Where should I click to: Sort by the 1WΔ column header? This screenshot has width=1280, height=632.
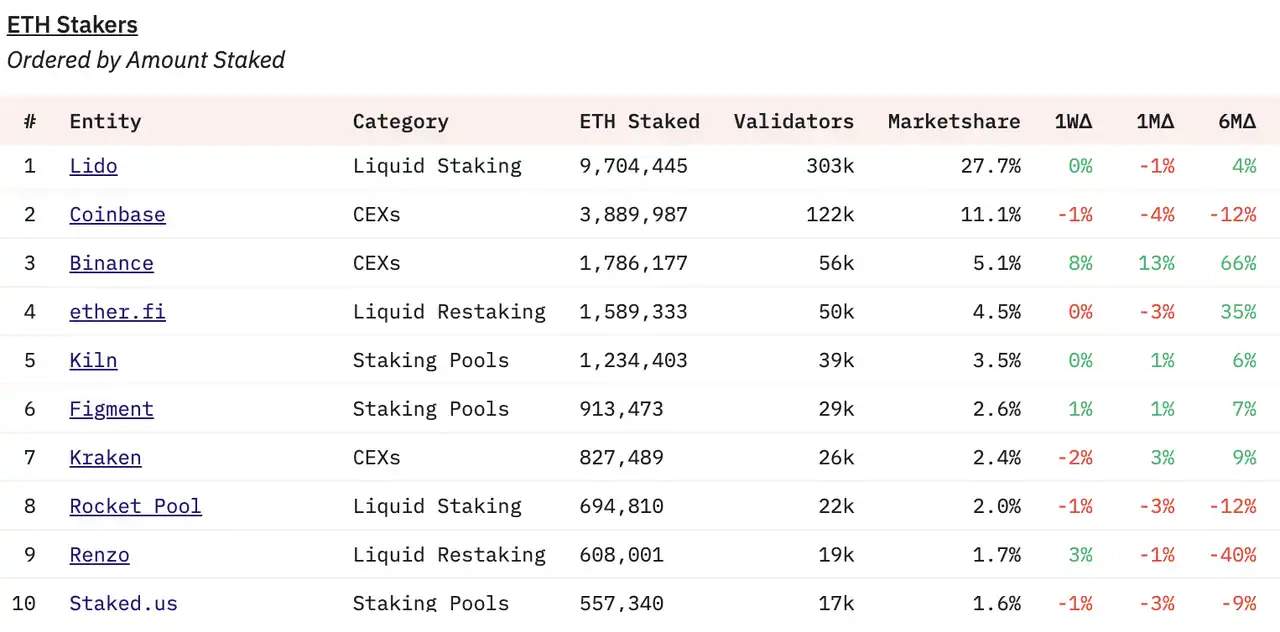pos(1073,122)
